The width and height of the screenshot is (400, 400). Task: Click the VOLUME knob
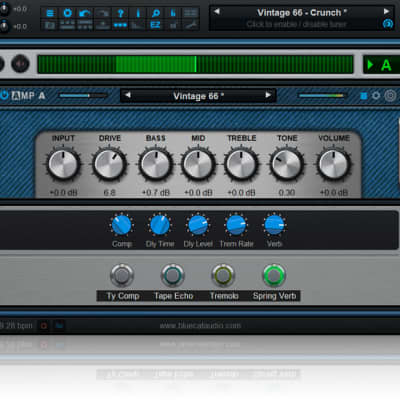tap(333, 164)
